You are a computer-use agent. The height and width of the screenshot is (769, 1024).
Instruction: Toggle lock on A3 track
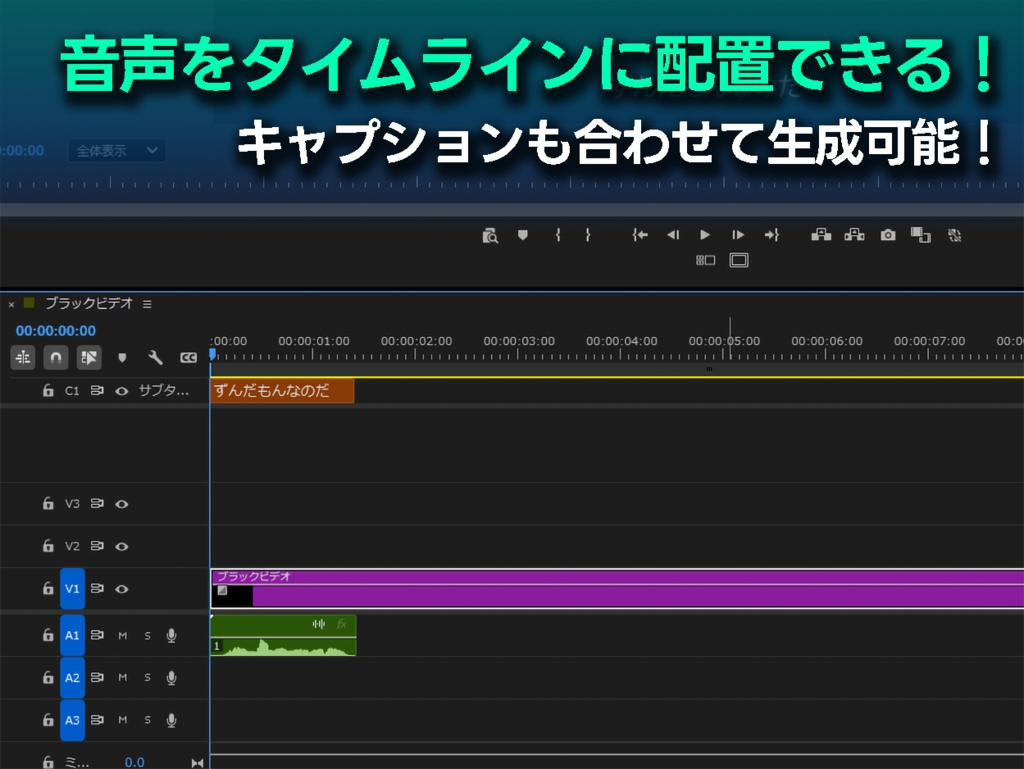coord(48,720)
